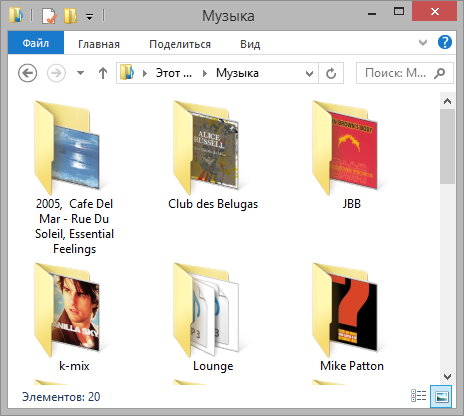Expand the breadcrumb arrow before Этот ...
Image resolution: width=464 pixels, height=416 pixels.
145,73
